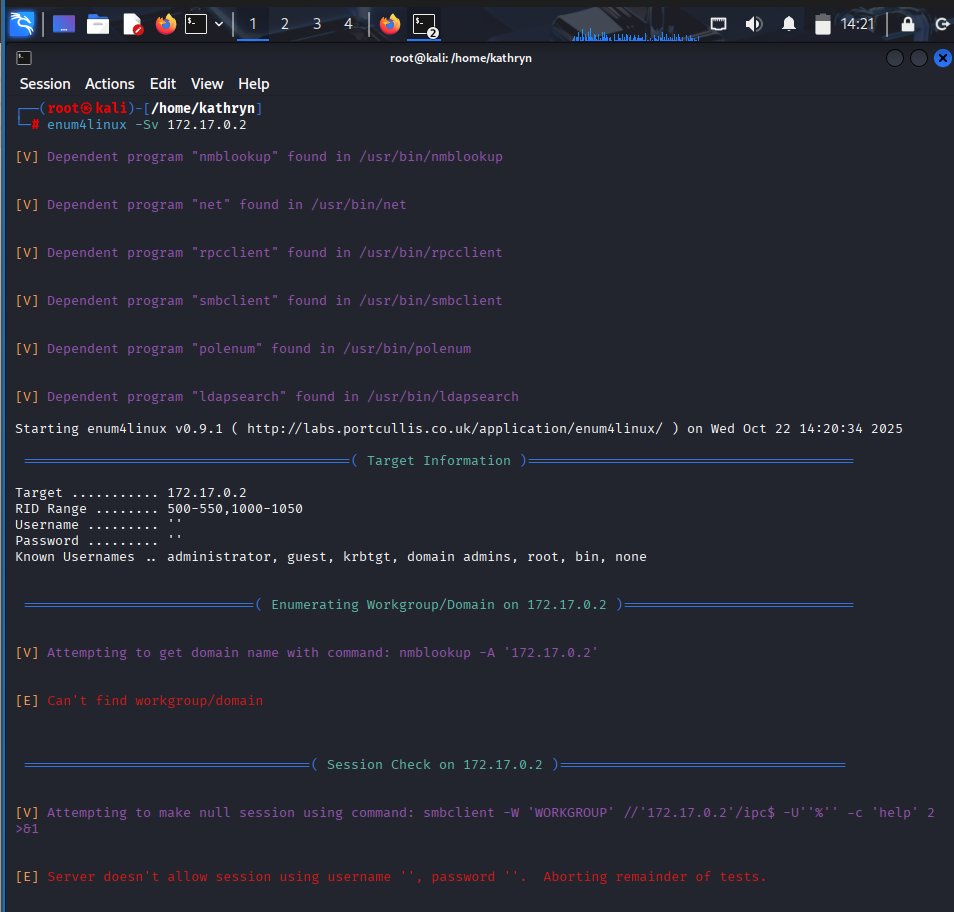
Task: Open the file manager from the panel
Action: click(x=97, y=23)
